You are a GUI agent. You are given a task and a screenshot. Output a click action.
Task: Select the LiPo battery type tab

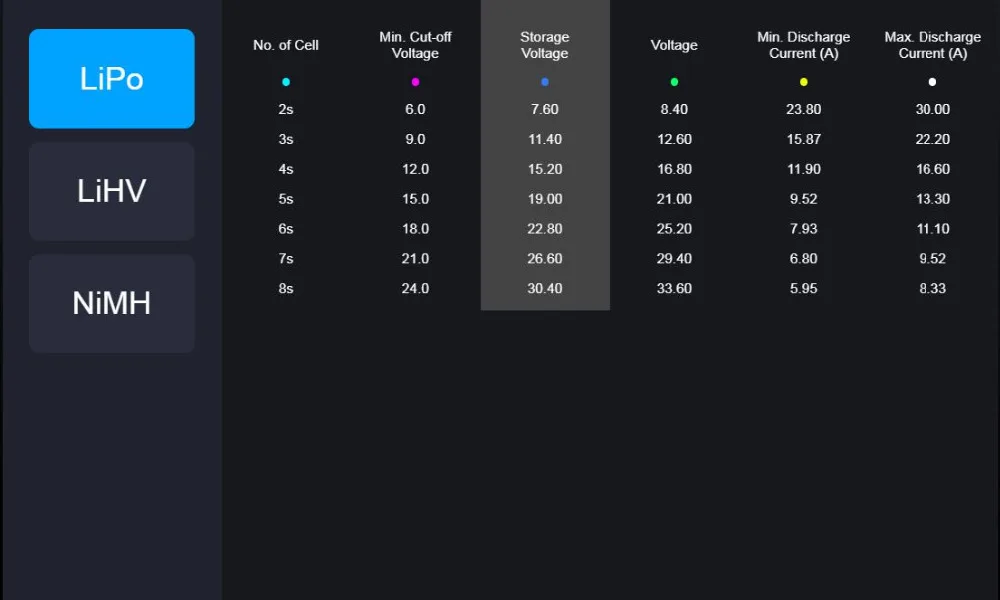coord(112,78)
